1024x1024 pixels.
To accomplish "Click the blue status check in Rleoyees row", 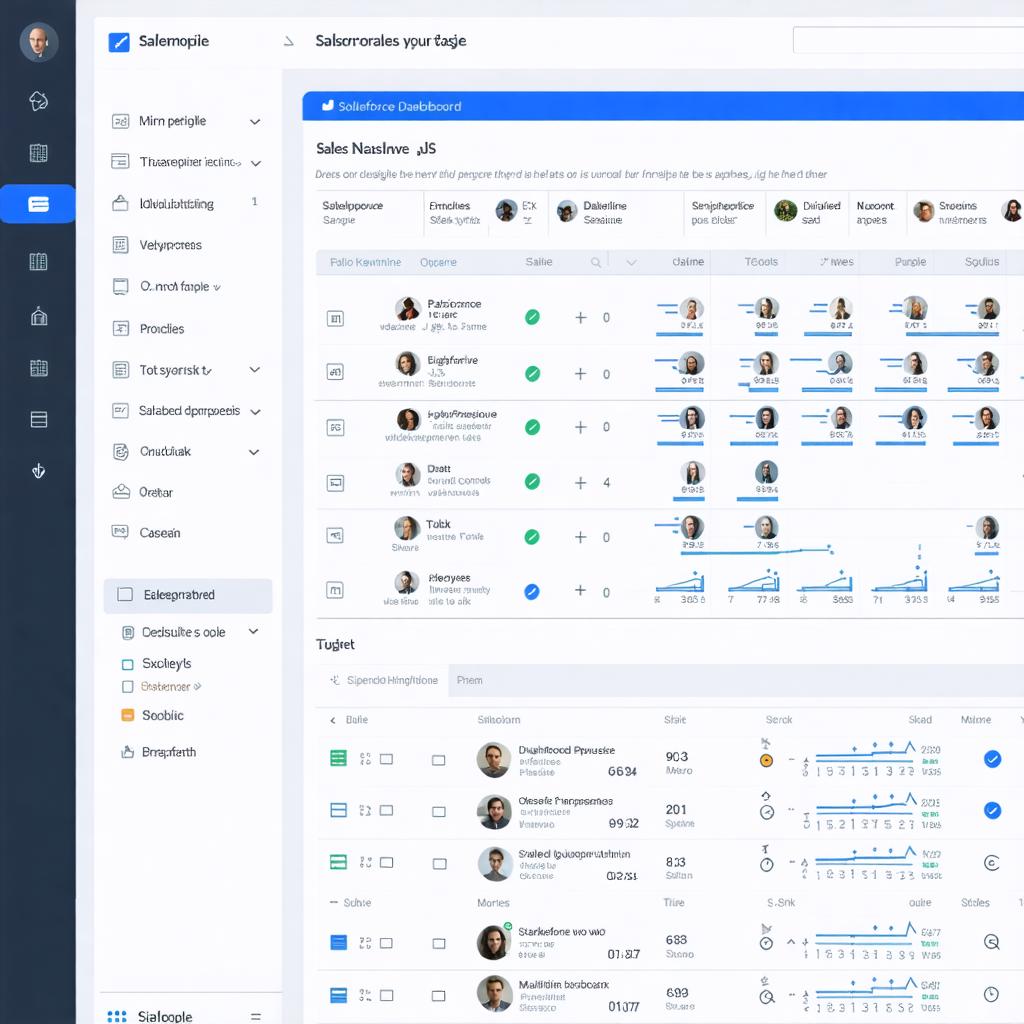I will [532, 592].
